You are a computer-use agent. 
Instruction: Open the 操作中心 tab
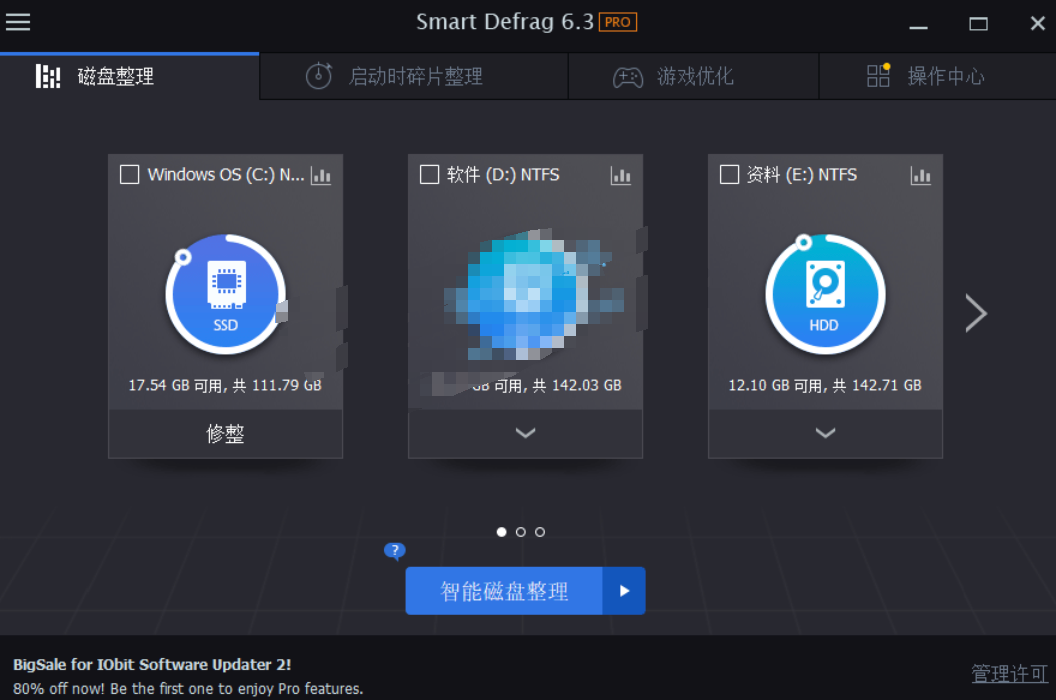click(946, 76)
